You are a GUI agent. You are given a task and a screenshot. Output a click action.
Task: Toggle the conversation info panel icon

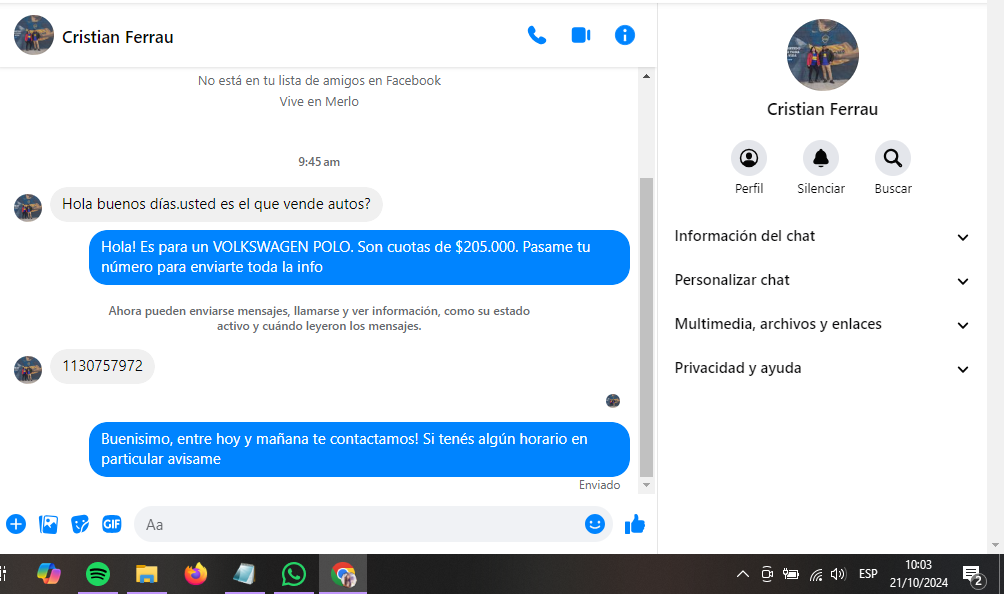(625, 36)
